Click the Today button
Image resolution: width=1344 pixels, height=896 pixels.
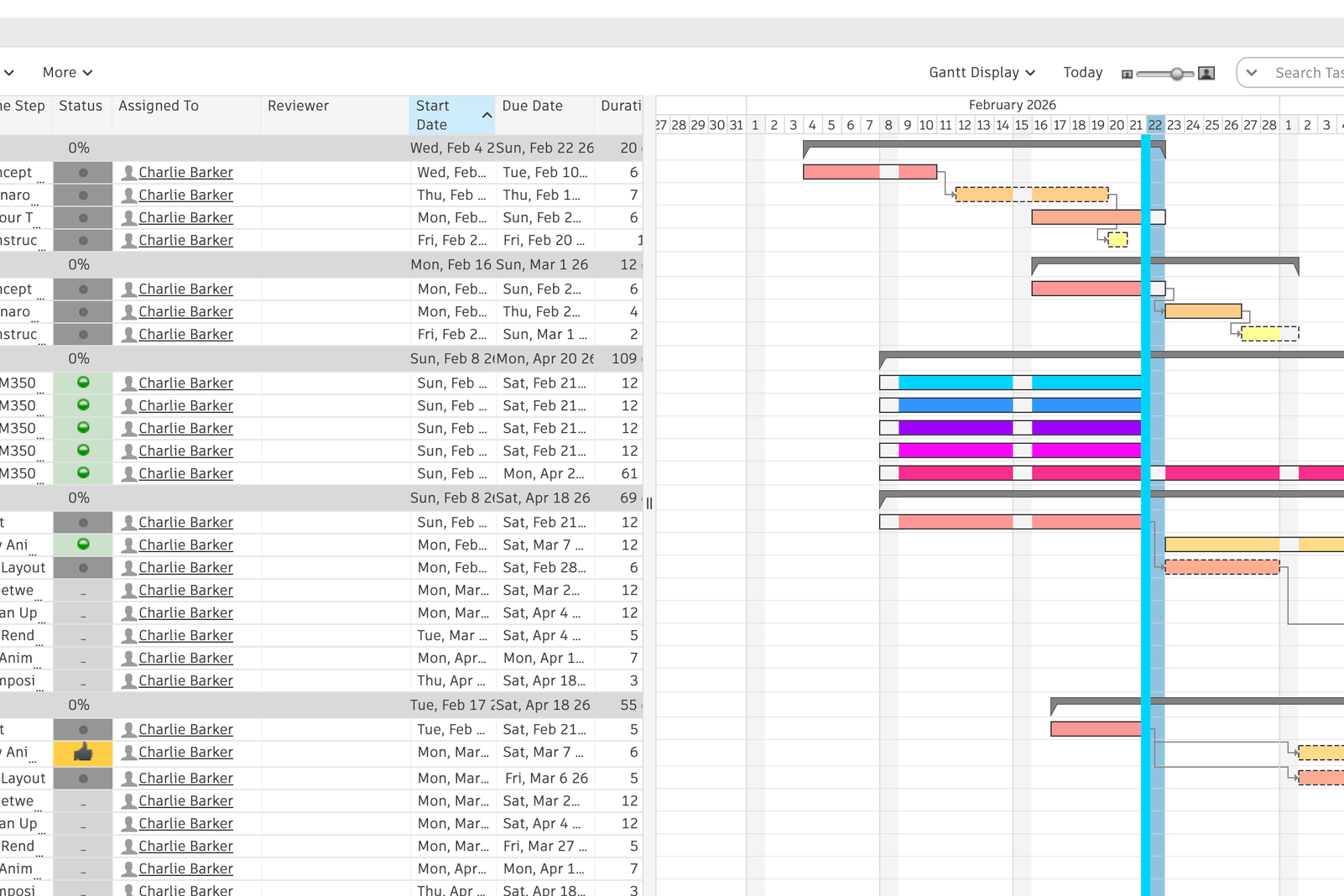[1082, 72]
